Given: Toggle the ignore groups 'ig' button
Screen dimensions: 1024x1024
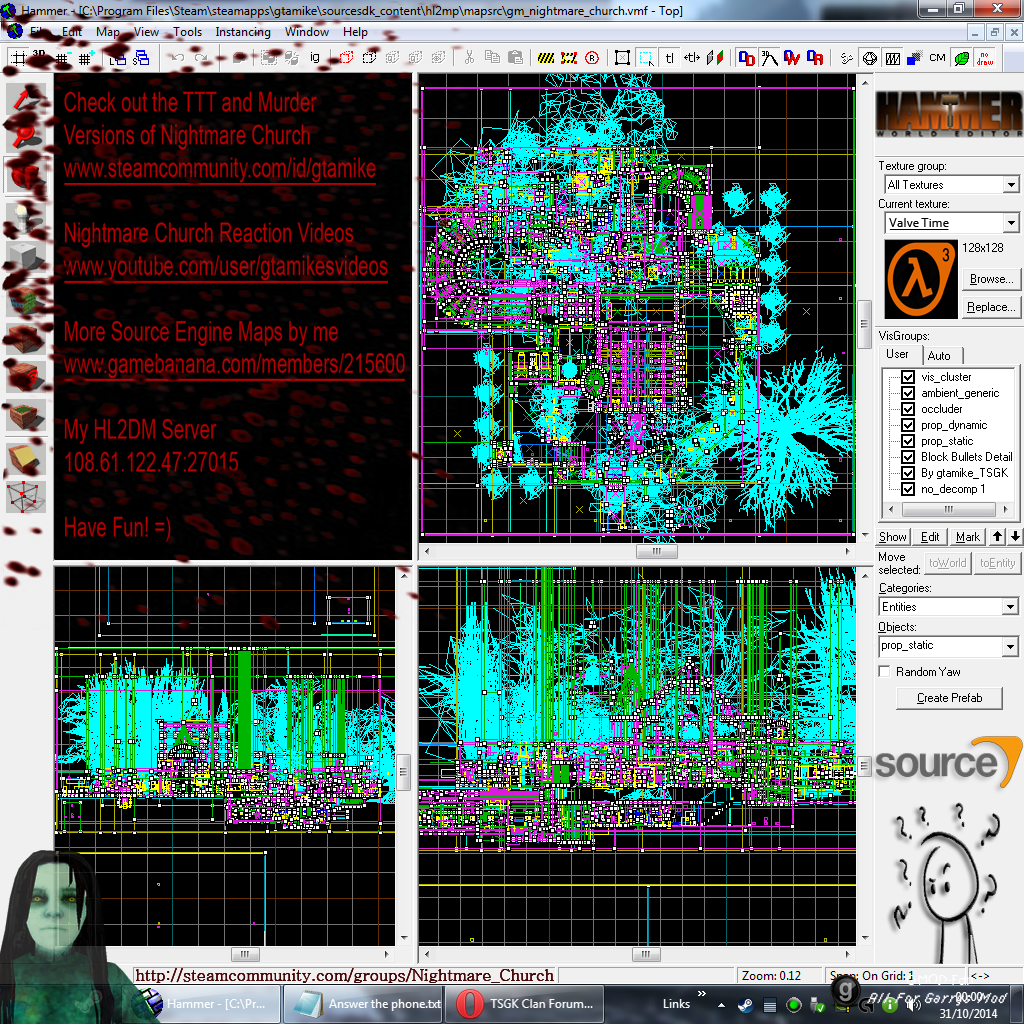Looking at the screenshot, I should tap(315, 58).
